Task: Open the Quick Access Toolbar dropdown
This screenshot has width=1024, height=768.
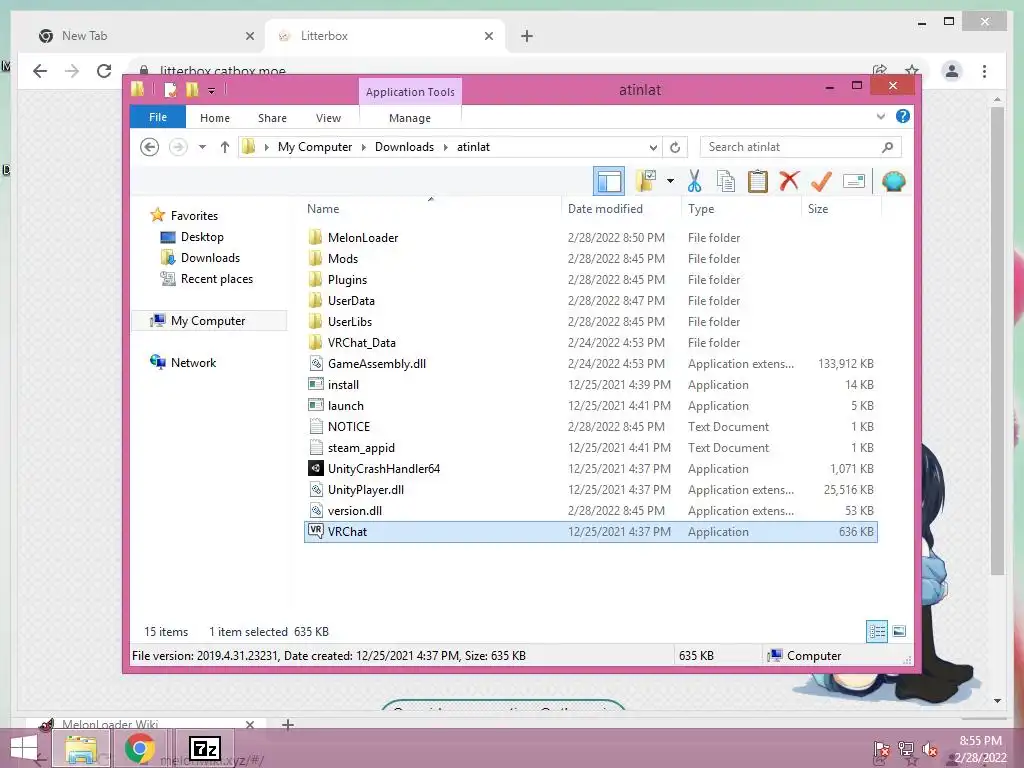Action: pos(211,91)
